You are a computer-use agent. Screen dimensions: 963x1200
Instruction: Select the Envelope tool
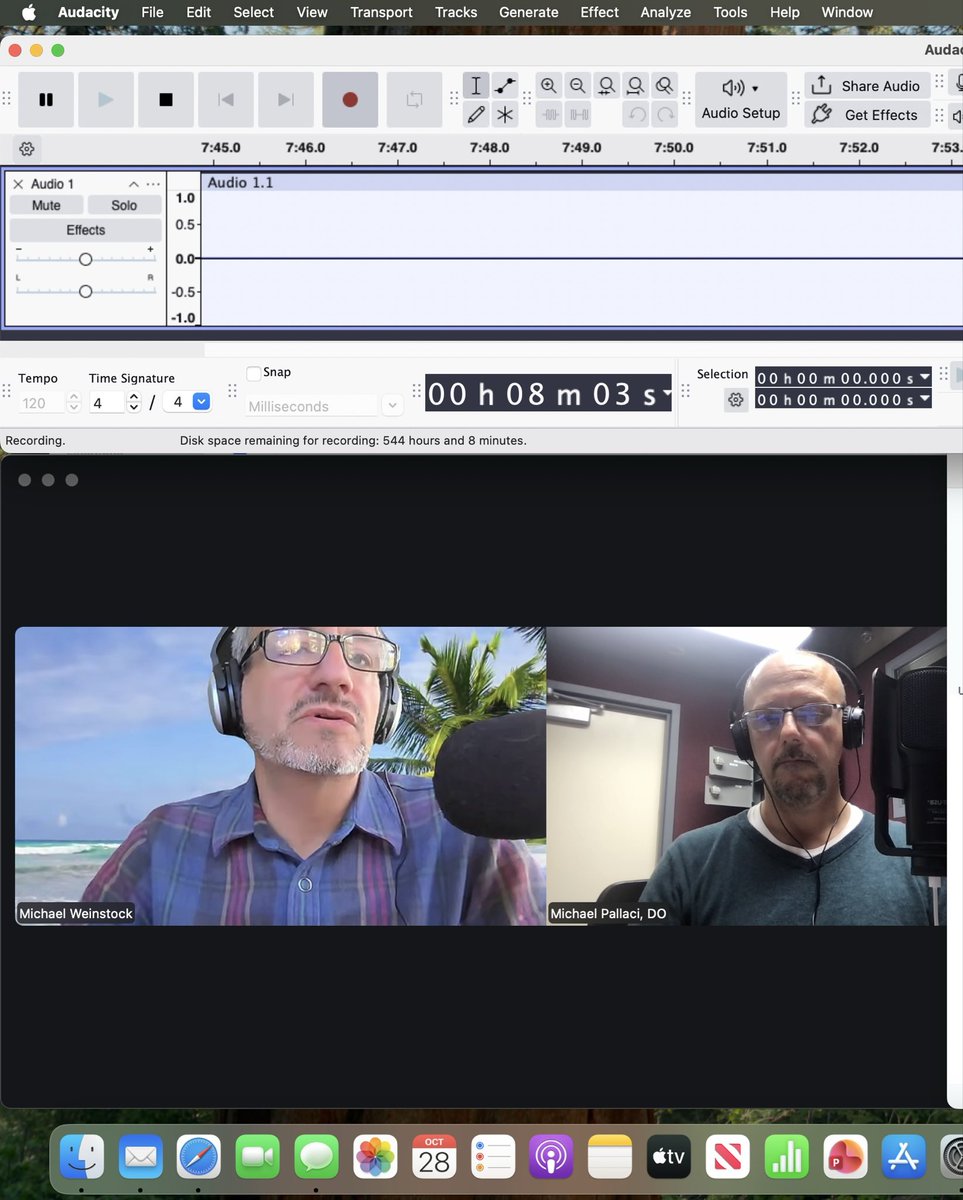click(x=505, y=85)
